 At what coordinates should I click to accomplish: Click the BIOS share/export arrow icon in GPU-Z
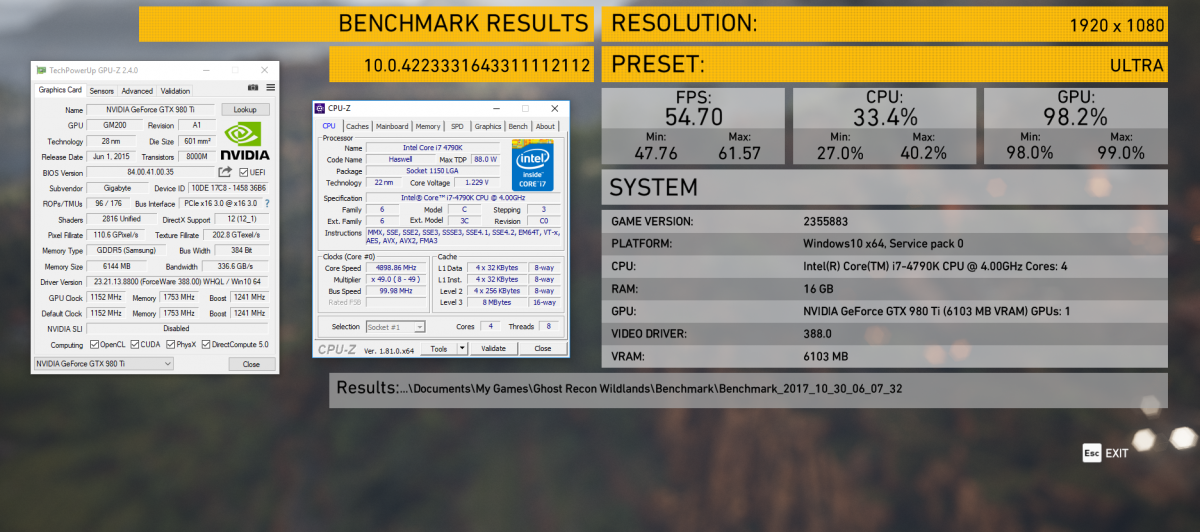click(225, 172)
